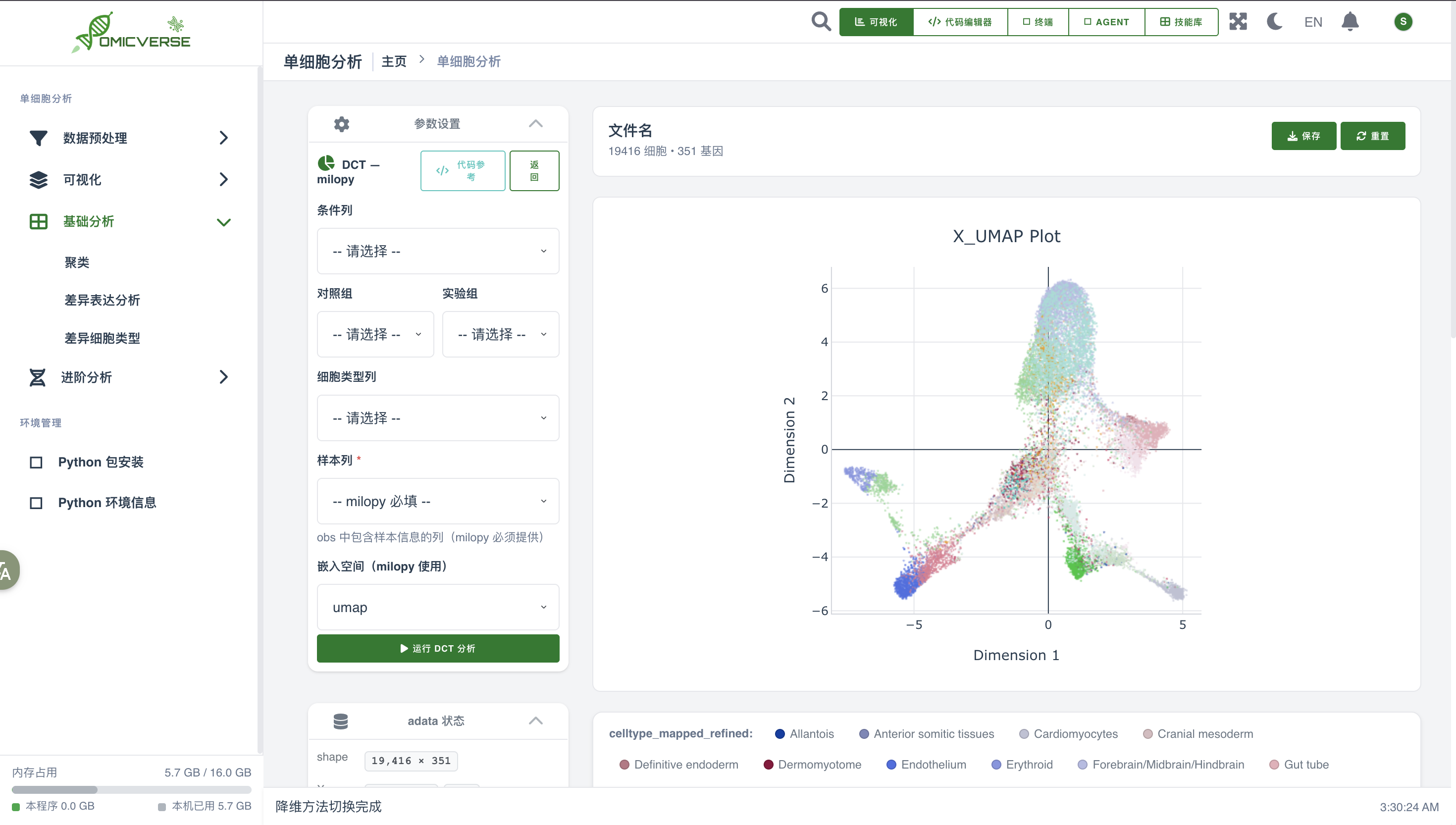Viewport: 1456px width, 825px height.
Task: Open the 嵌入空间 umap dropdown
Action: (437, 607)
